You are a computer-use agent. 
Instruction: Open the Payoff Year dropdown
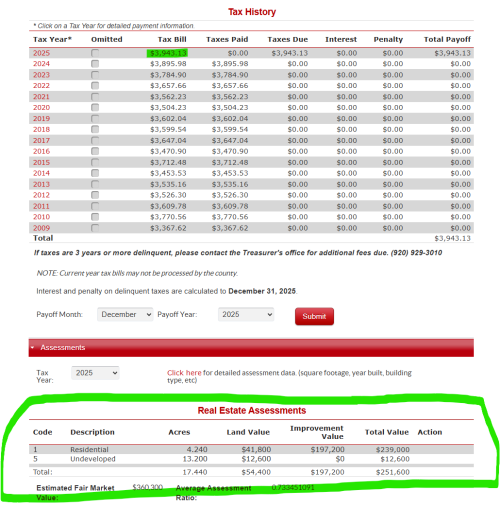pyautogui.click(x=246, y=314)
